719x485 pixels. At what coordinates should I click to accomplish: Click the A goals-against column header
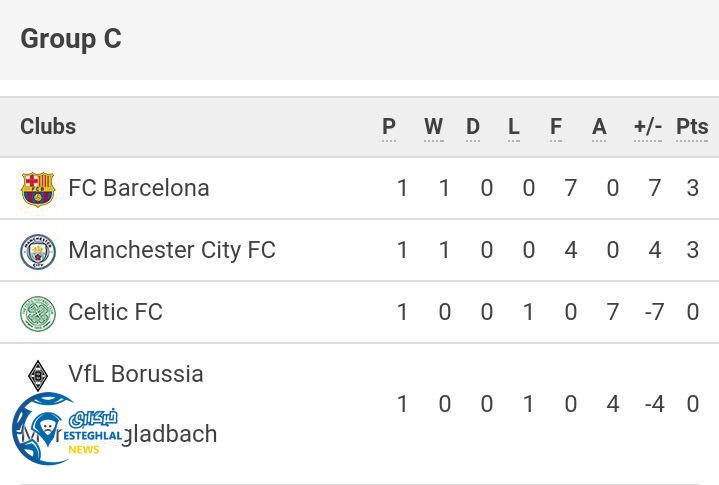pos(599,127)
